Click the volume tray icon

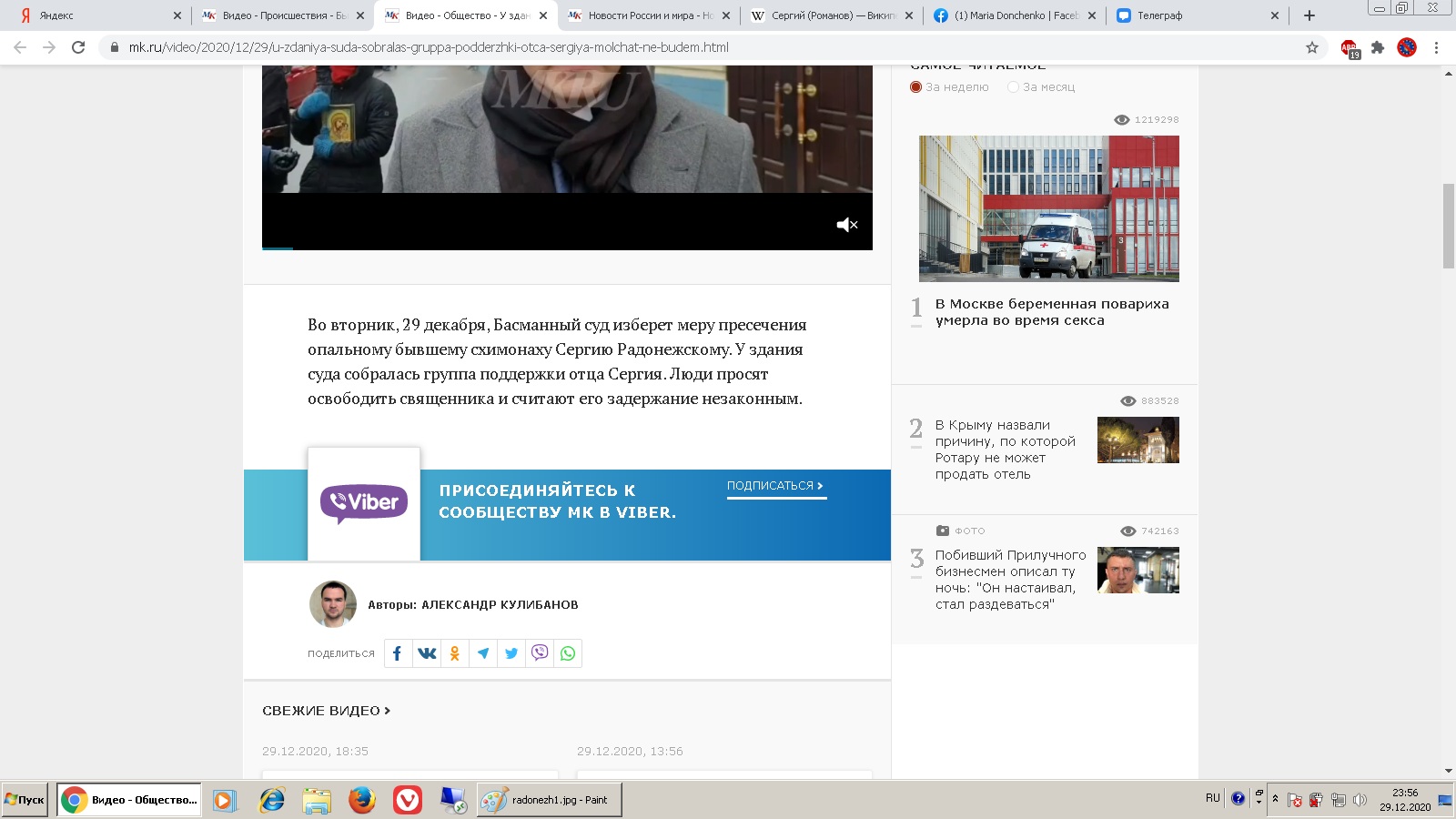pos(1360,800)
